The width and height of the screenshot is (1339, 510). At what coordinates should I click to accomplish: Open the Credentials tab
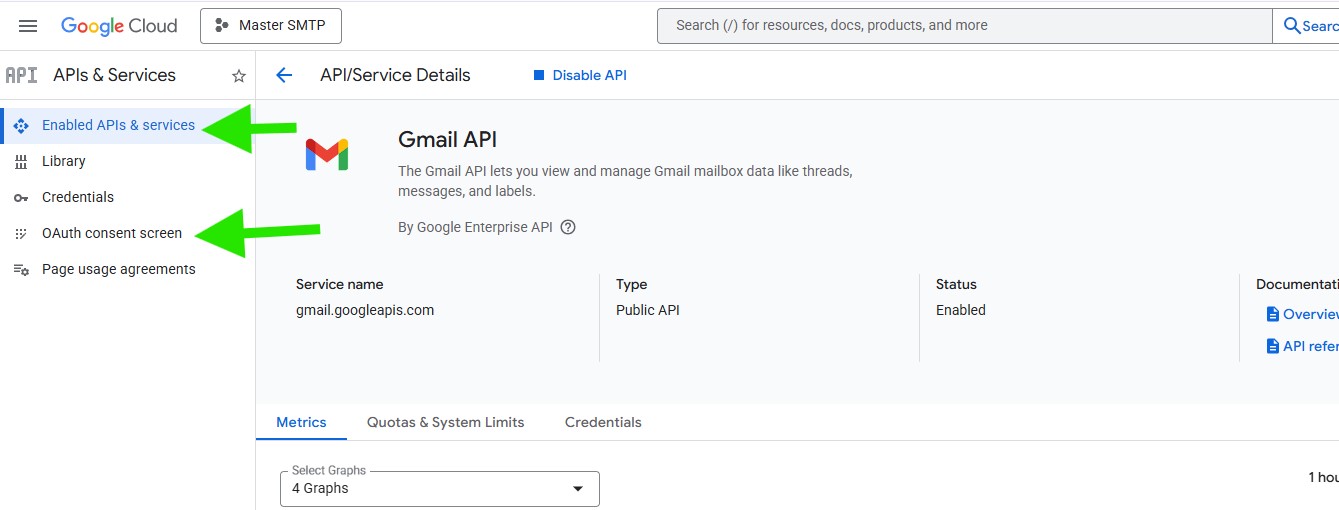point(603,422)
